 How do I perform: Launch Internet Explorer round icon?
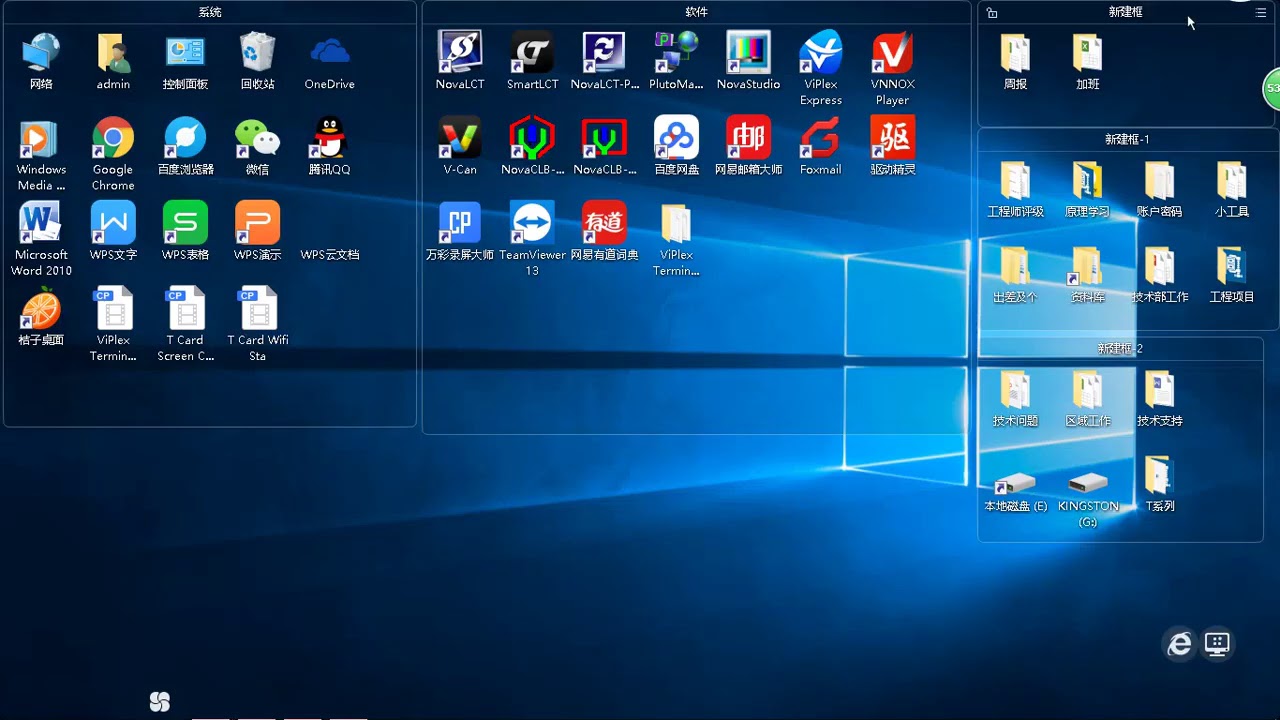[x=1180, y=645]
